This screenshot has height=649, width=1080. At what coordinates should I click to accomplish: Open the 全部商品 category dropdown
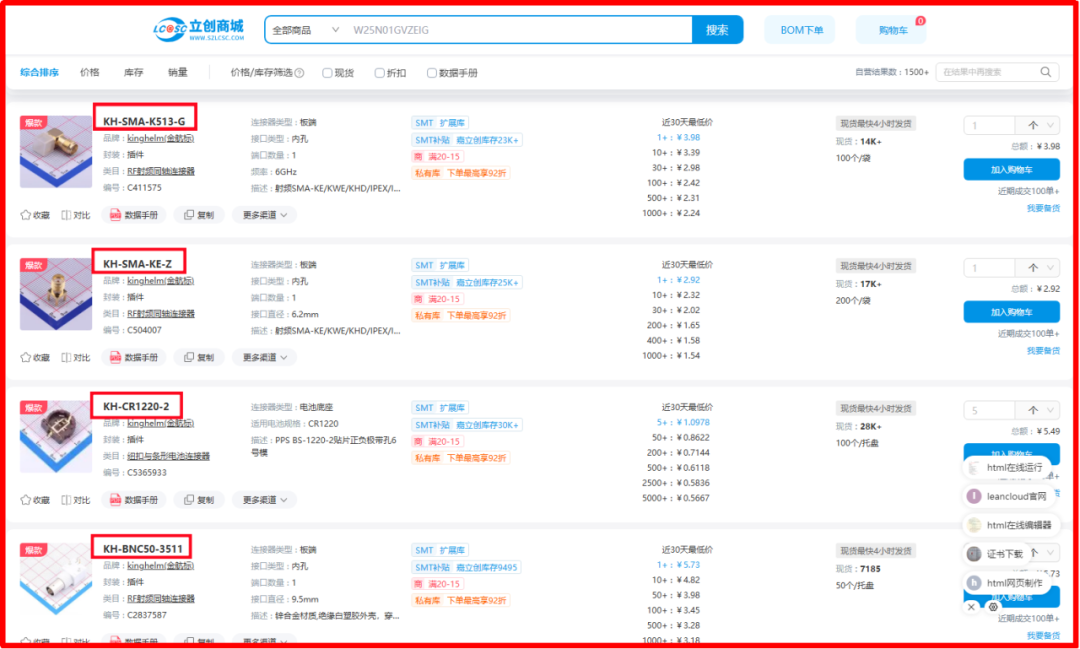coord(306,30)
